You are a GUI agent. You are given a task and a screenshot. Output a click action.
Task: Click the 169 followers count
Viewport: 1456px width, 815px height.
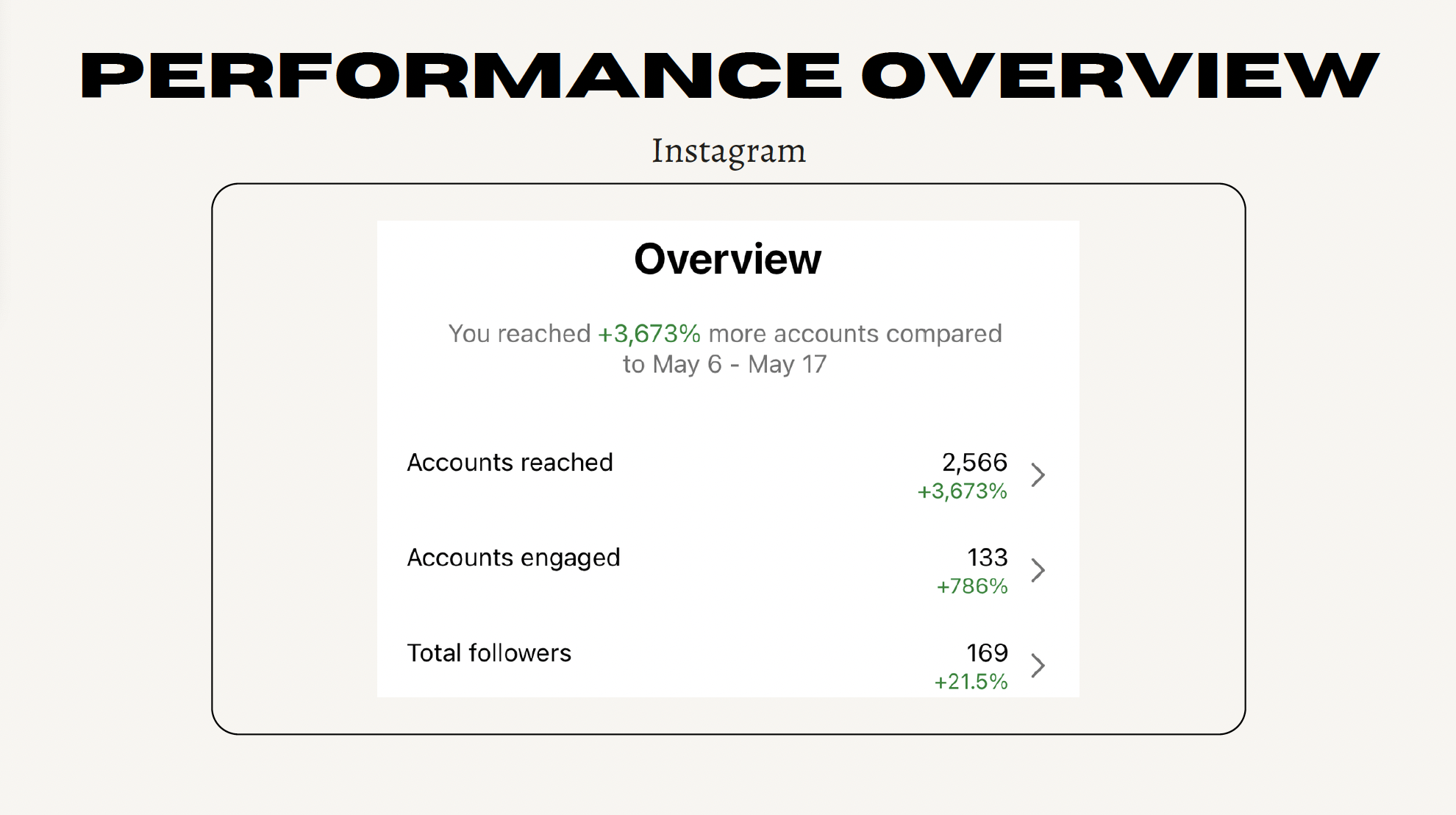tap(987, 653)
